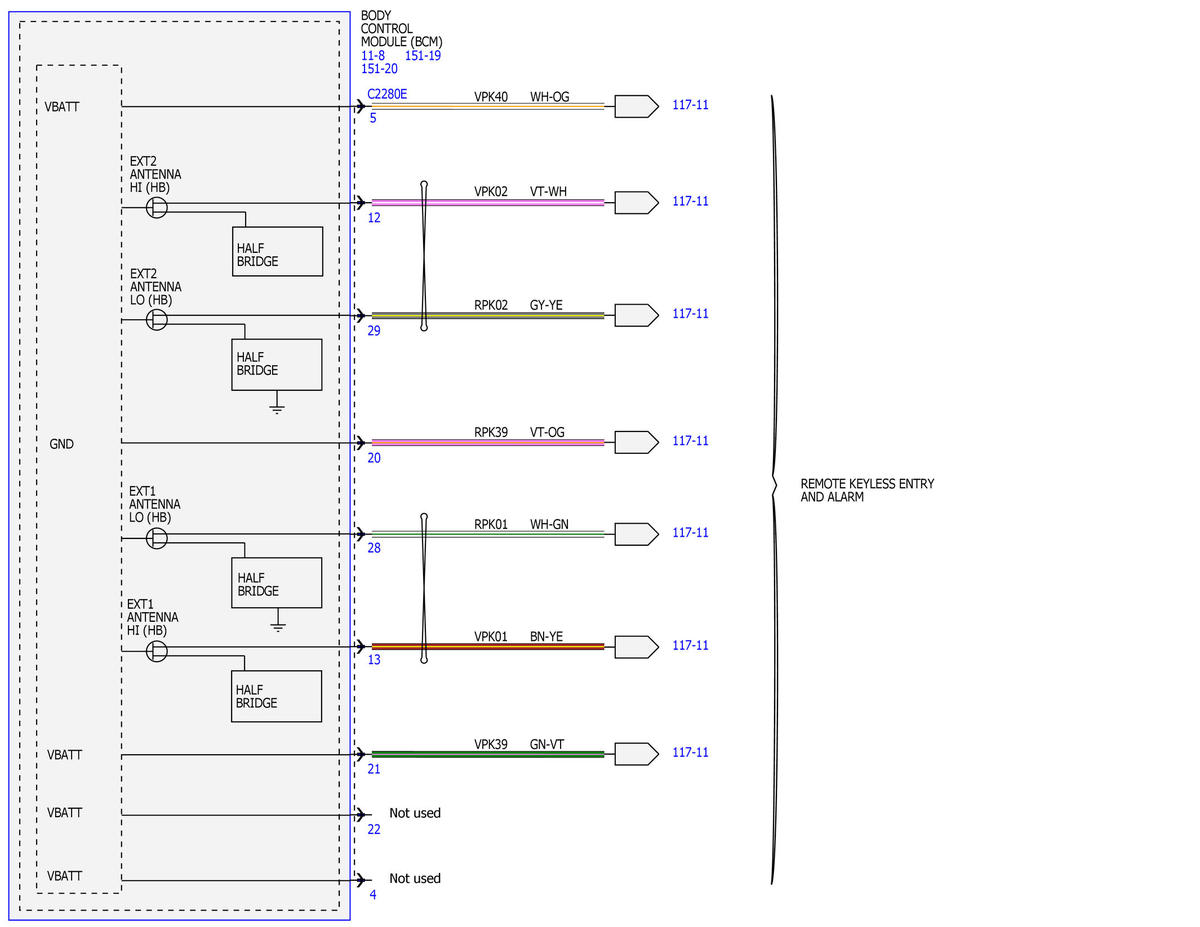Click the EXT2 ANTENNA HI circle symbol
1200x927 pixels.
[157, 207]
